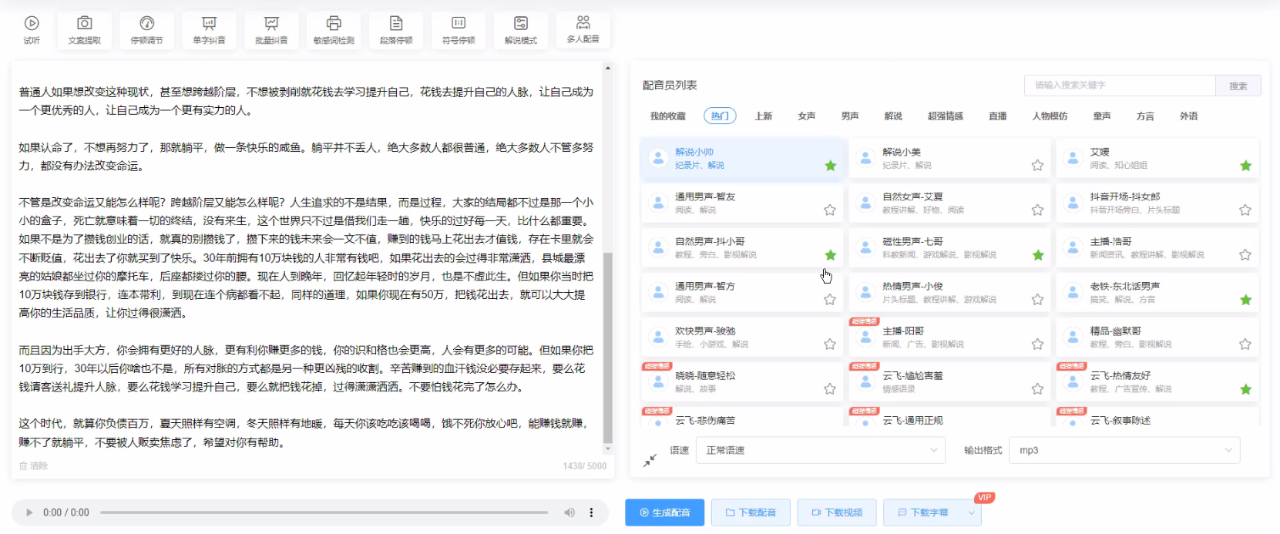Expand the 语速 speed dropdown

click(x=820, y=451)
